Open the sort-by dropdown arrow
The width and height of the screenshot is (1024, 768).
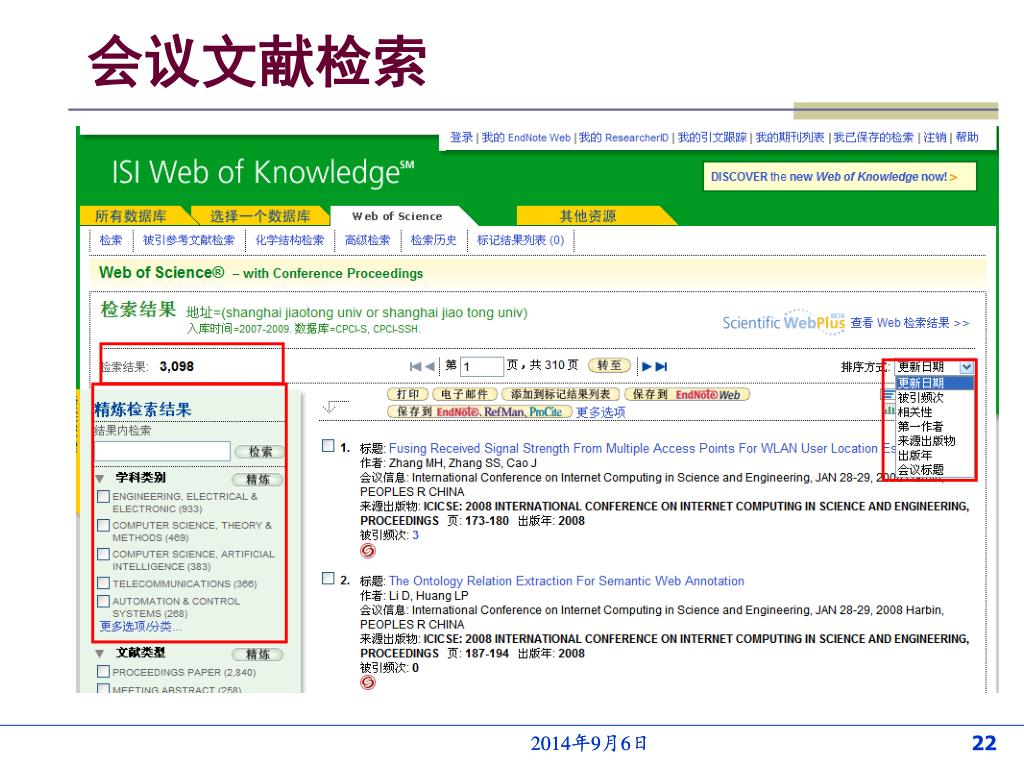[x=966, y=367]
